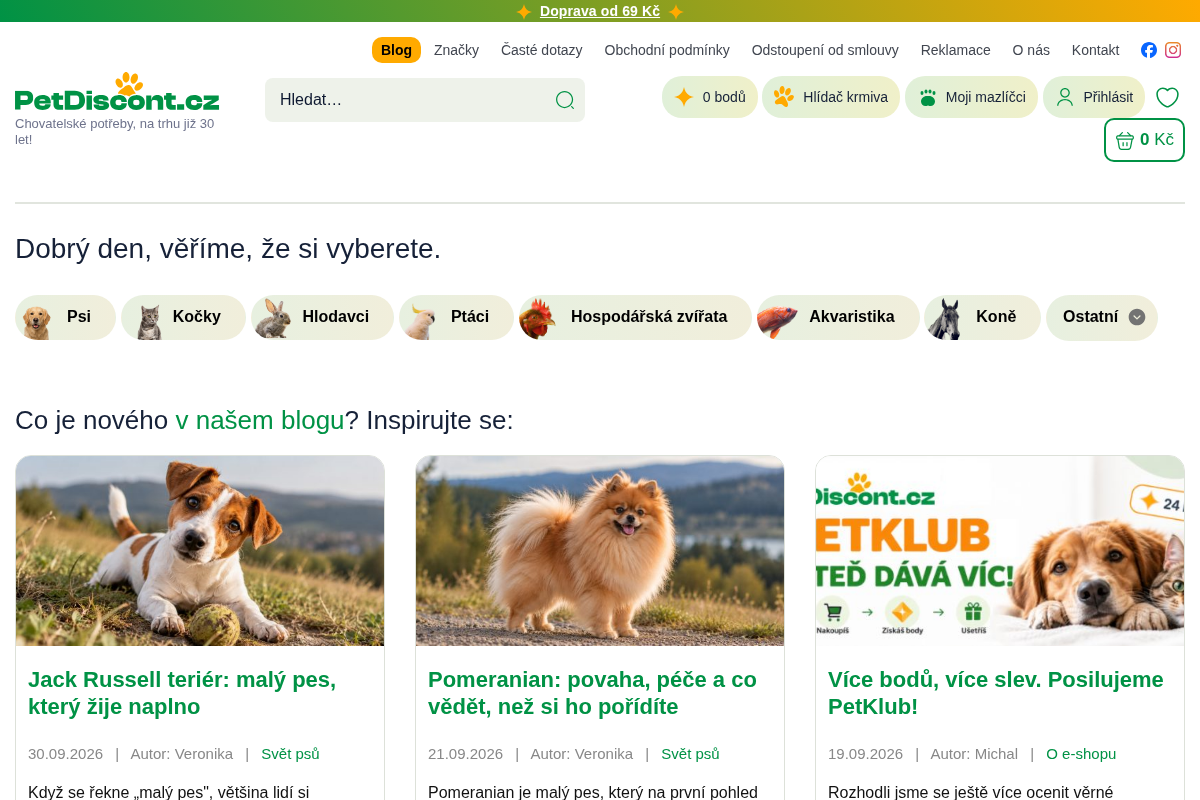
Task: Open the Pomeranian article image
Action: click(x=600, y=551)
